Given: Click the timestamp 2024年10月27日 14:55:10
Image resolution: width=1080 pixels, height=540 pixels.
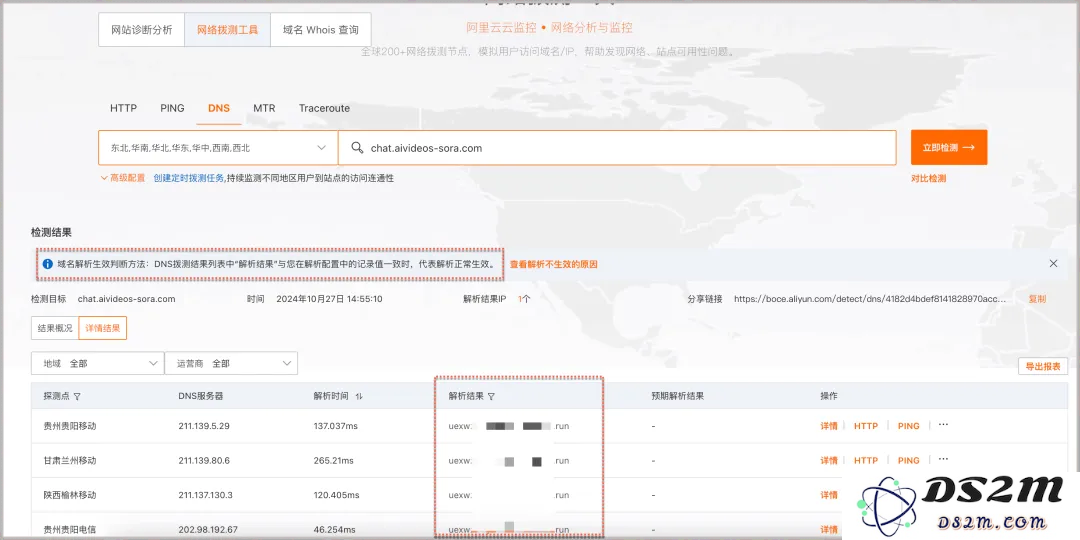Looking at the screenshot, I should click(x=329, y=299).
